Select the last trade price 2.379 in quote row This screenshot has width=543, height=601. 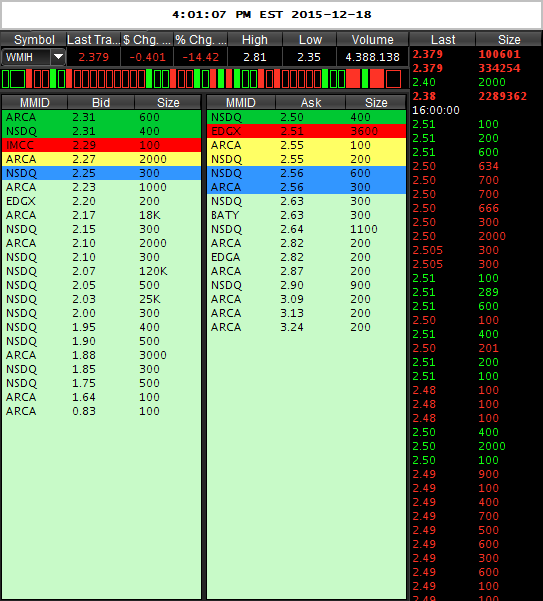[x=94, y=57]
